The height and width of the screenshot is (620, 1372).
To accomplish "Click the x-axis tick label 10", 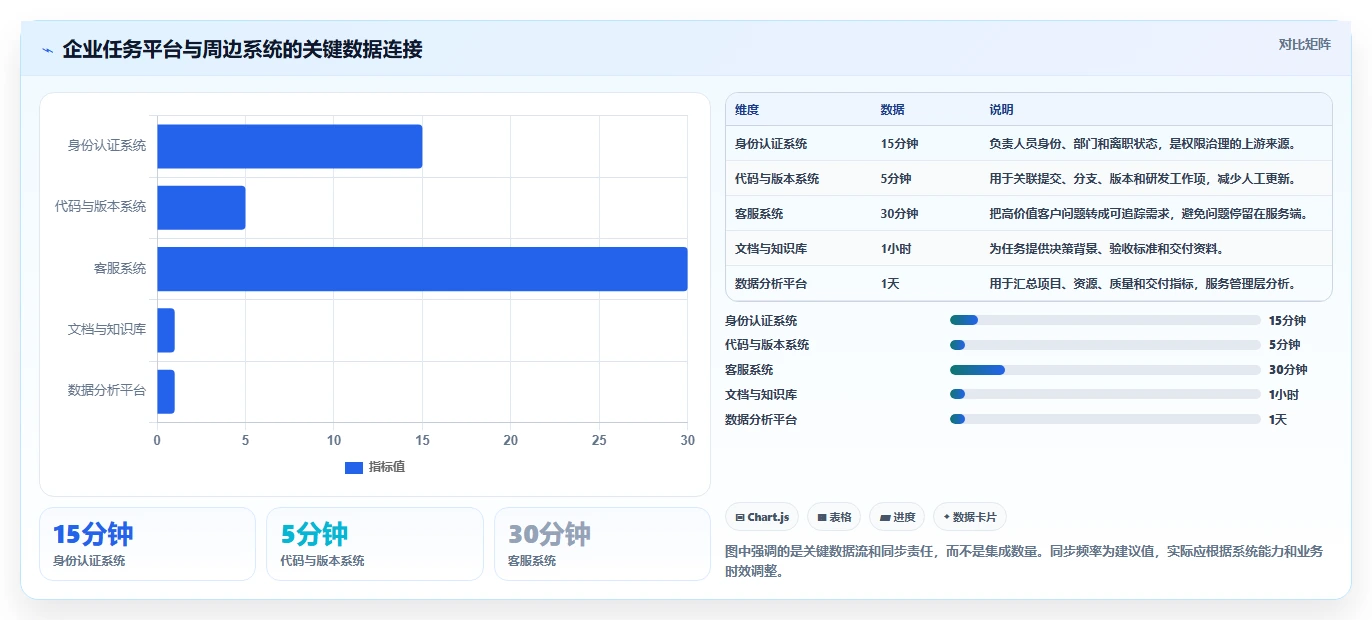I will click(334, 440).
